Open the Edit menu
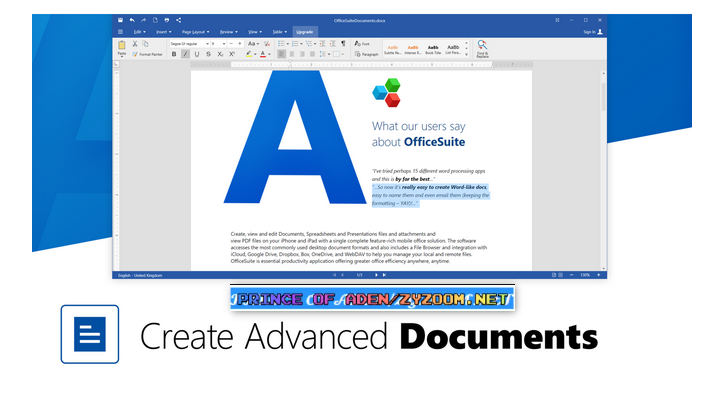Image resolution: width=709 pixels, height=394 pixels. [x=139, y=32]
